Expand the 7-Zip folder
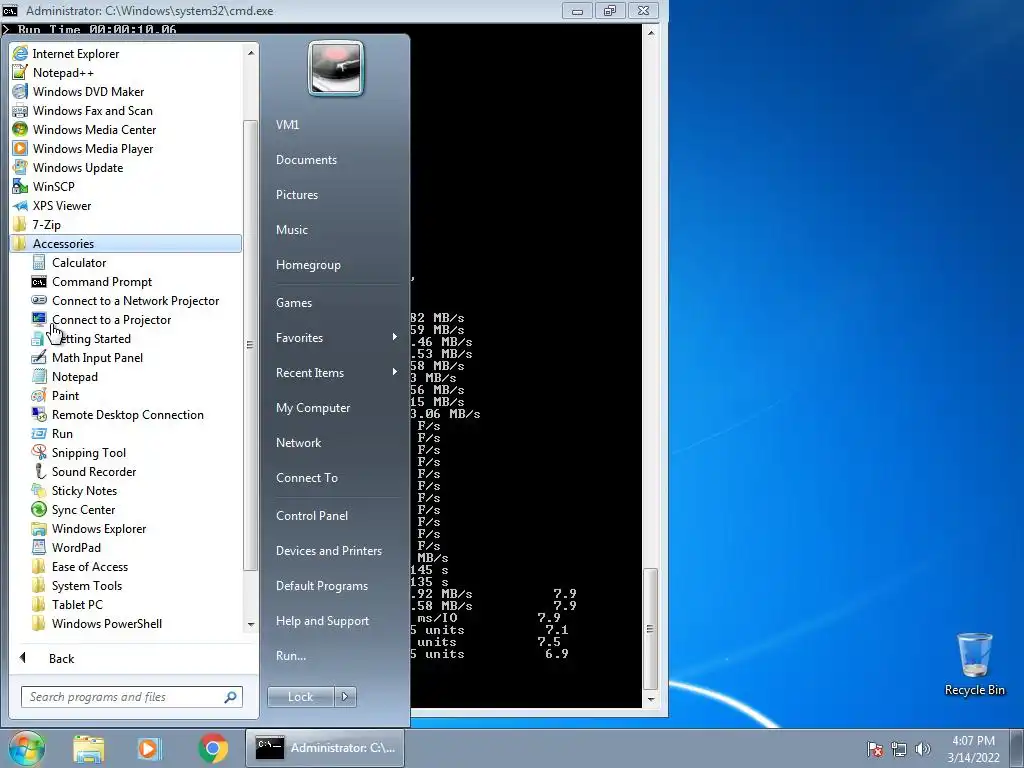 [x=46, y=224]
